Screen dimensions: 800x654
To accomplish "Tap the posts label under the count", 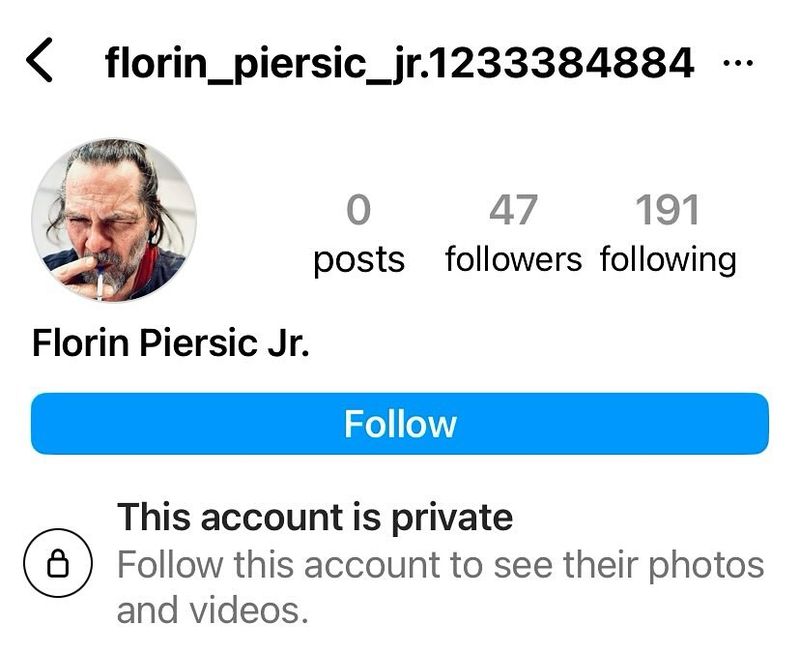I will 360,260.
